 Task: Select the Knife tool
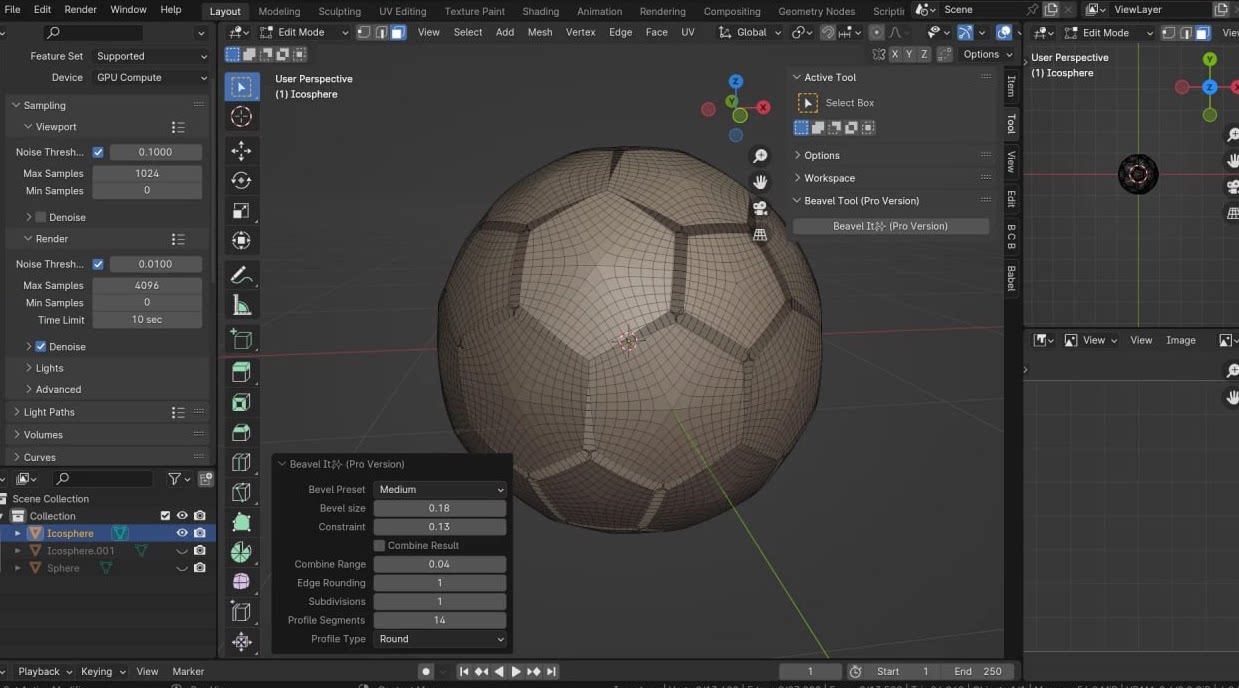point(241,492)
